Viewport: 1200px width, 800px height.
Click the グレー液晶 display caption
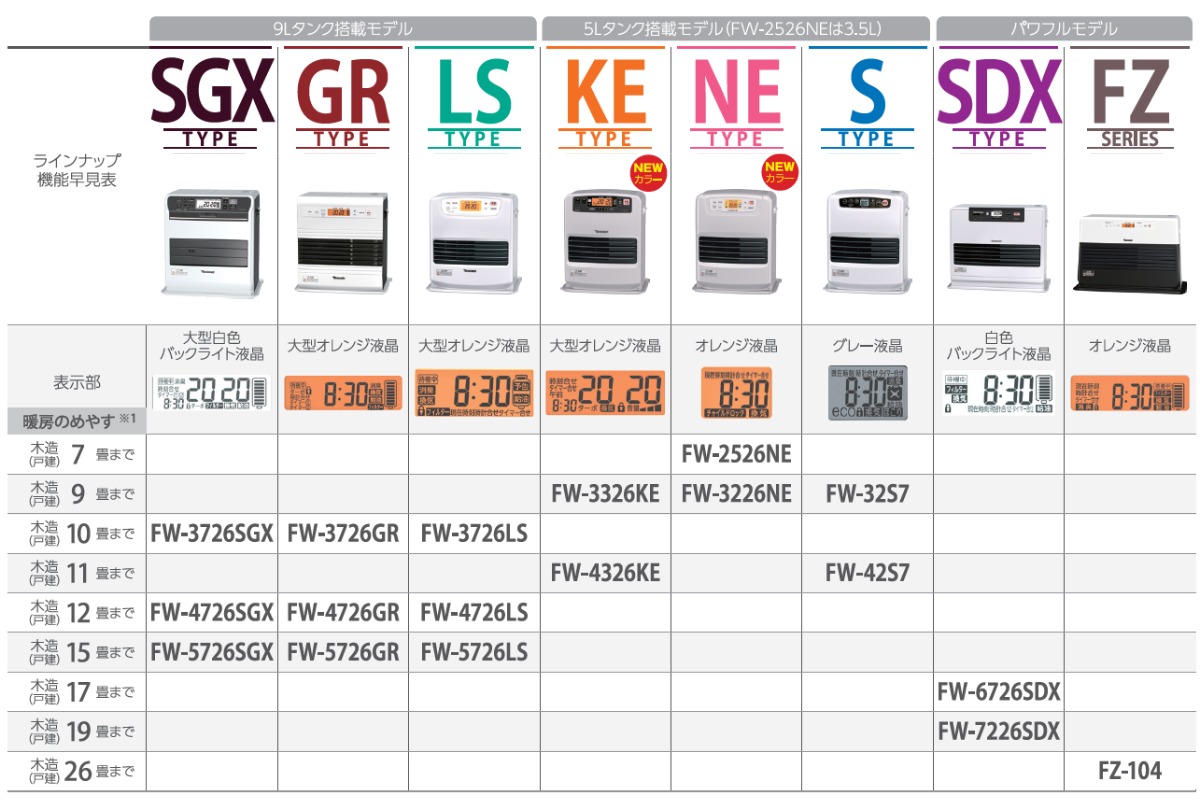867,346
